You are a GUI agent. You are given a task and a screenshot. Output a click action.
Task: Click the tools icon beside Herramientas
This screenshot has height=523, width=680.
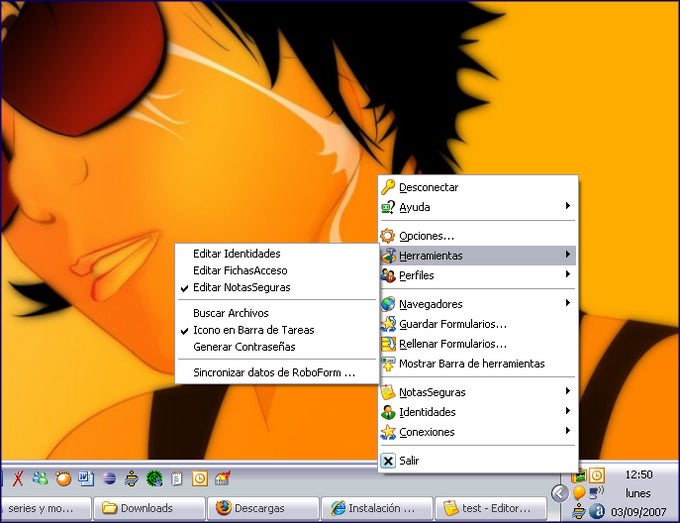pos(388,256)
